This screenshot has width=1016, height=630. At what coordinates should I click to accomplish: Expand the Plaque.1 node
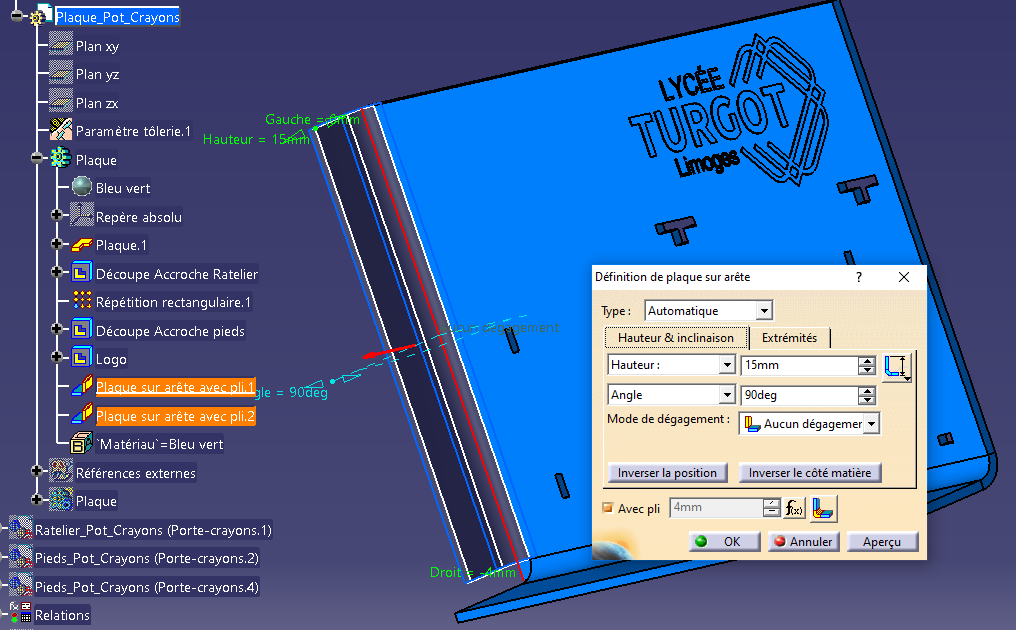pyautogui.click(x=57, y=244)
